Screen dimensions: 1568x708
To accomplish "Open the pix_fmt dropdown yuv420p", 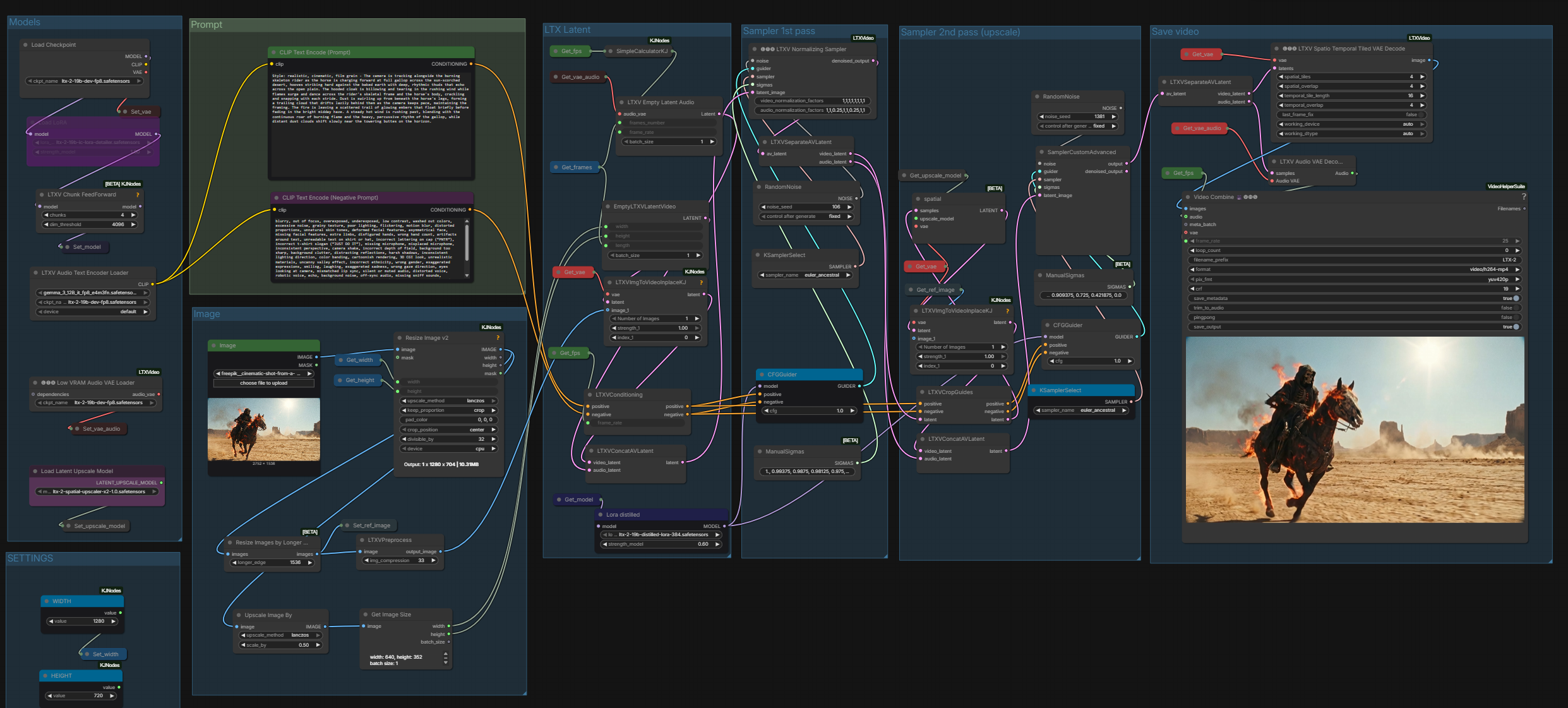I will [x=1355, y=279].
